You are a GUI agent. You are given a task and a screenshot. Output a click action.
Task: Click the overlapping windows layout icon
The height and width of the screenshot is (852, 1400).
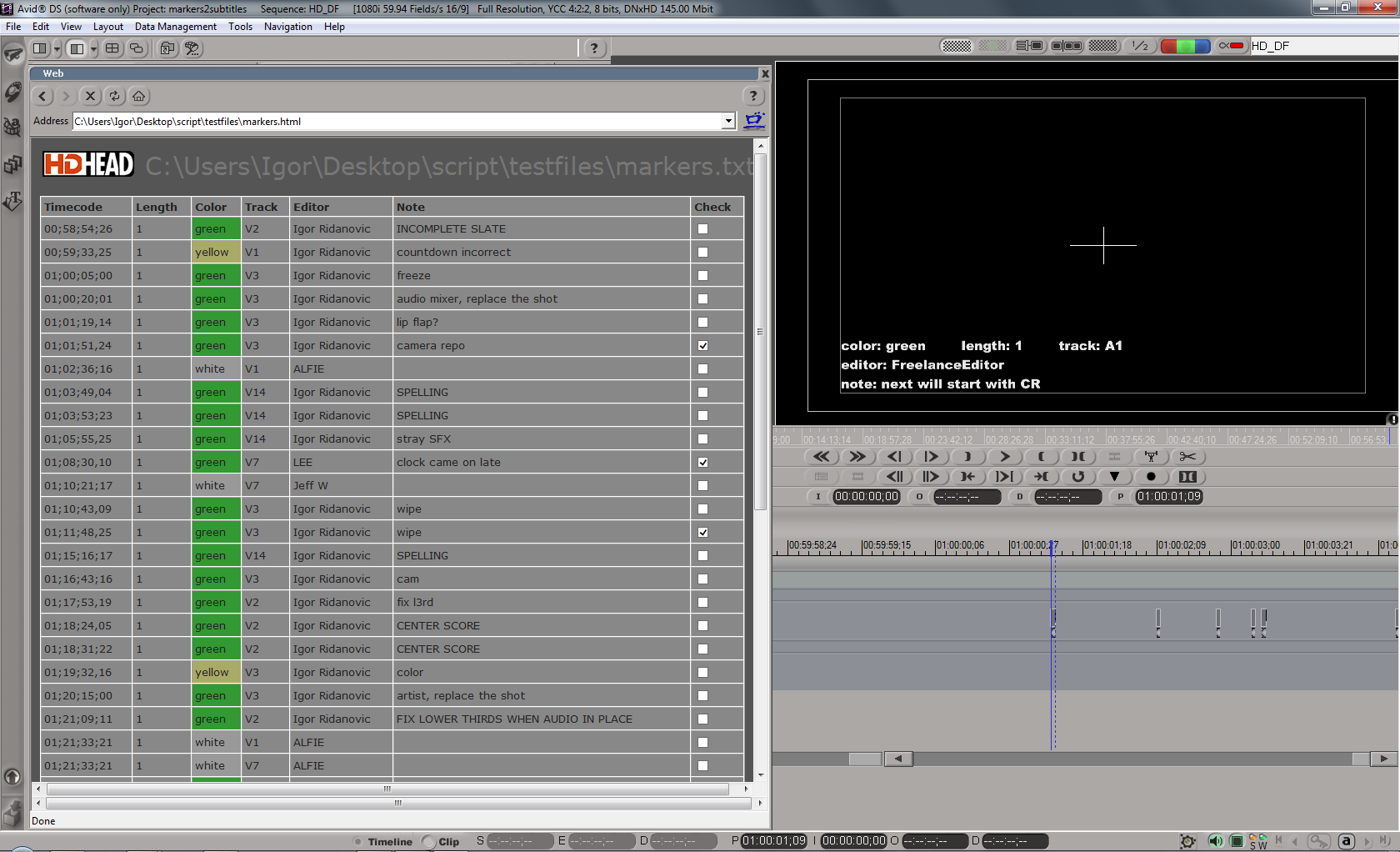[x=137, y=48]
